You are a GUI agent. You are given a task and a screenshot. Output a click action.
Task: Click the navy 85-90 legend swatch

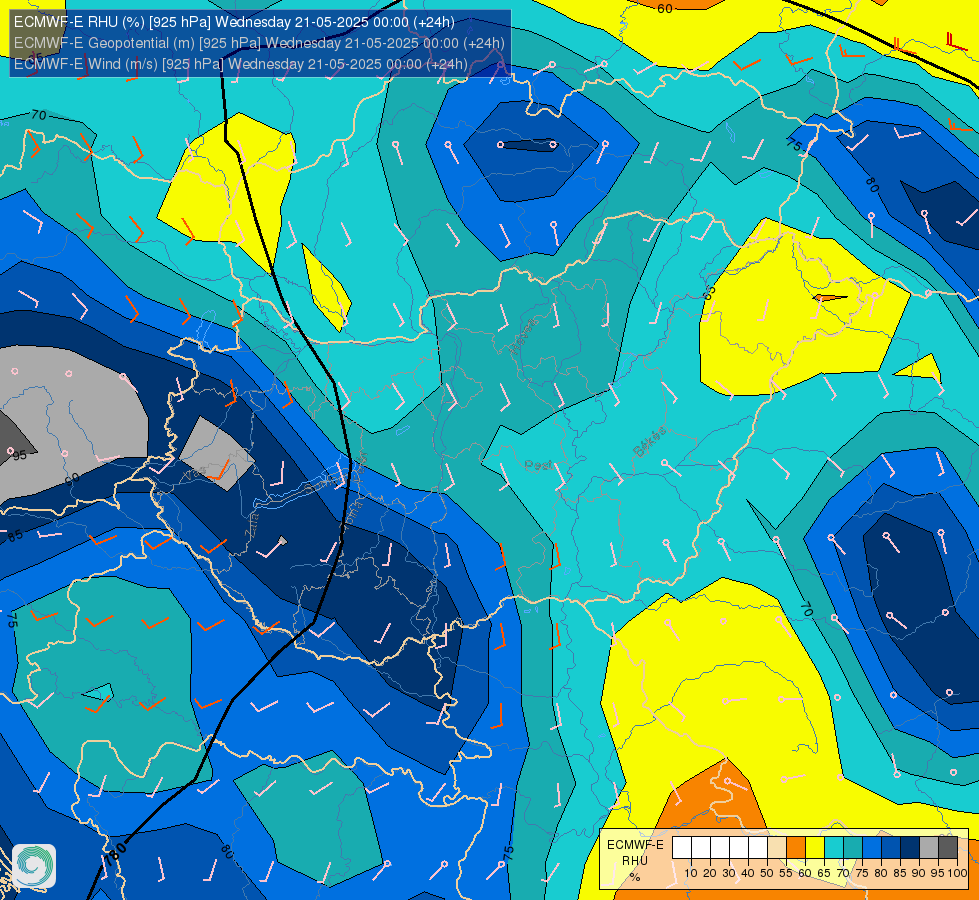click(910, 847)
